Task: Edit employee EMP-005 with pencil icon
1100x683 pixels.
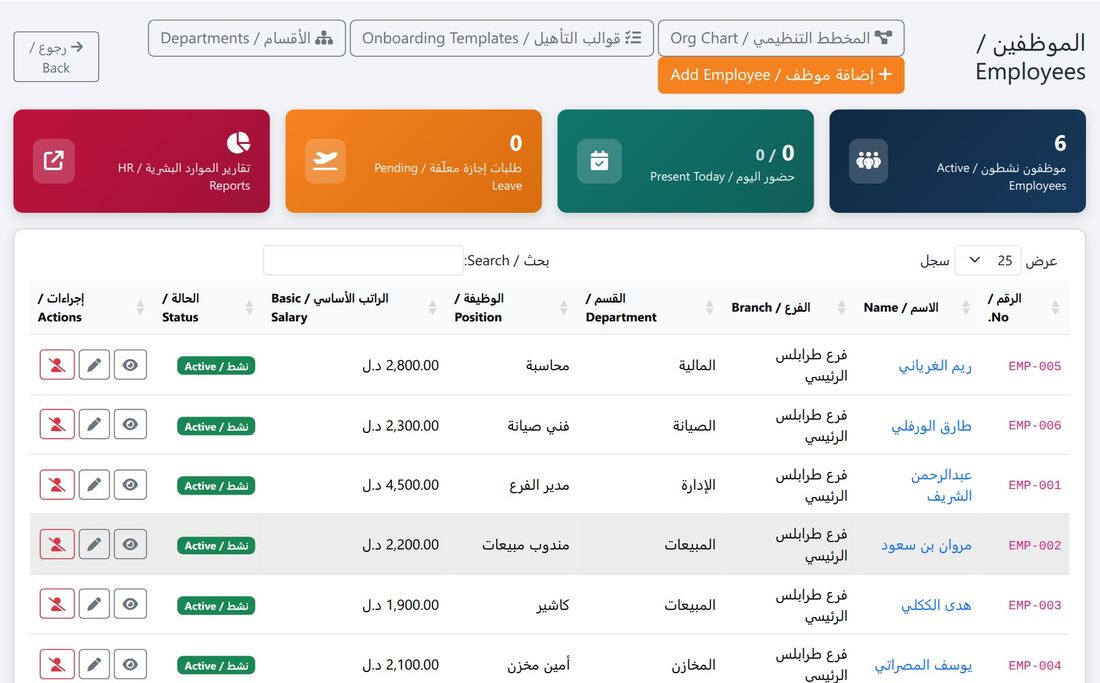Action: coord(94,365)
